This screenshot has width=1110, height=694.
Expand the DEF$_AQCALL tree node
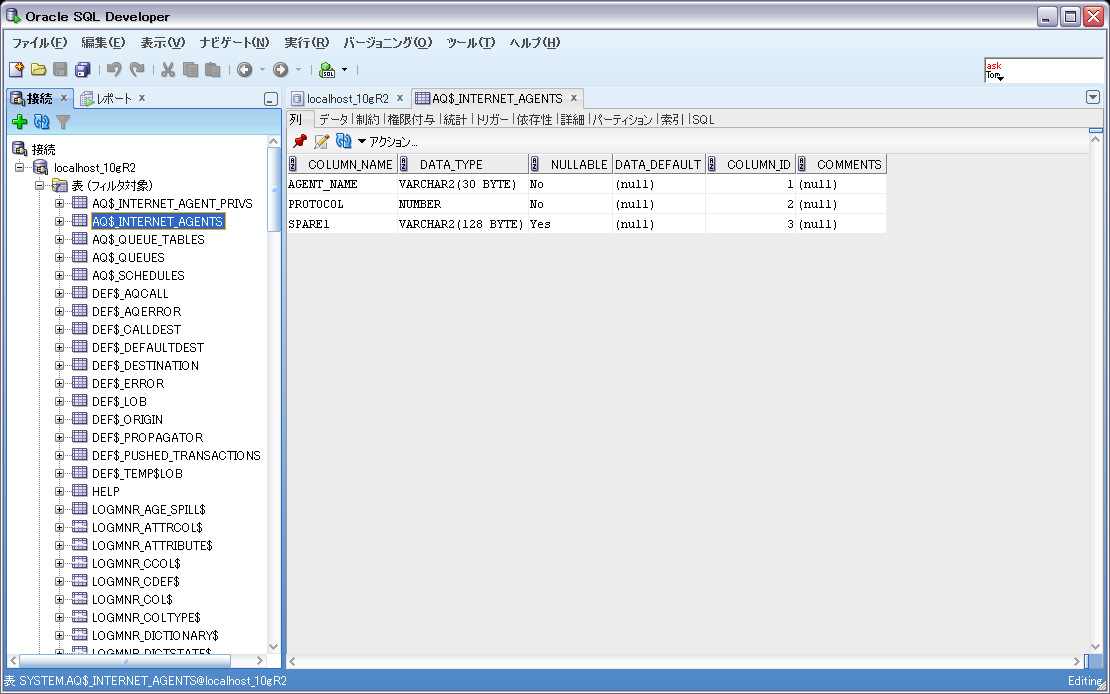(x=59, y=294)
